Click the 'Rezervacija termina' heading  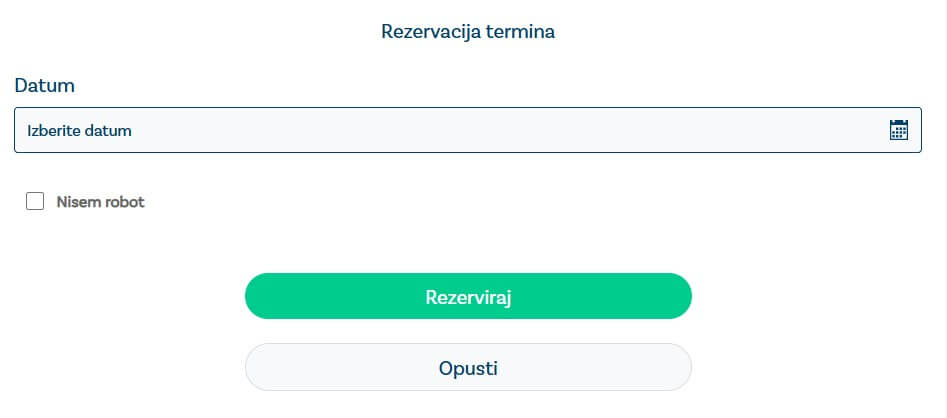(x=468, y=32)
